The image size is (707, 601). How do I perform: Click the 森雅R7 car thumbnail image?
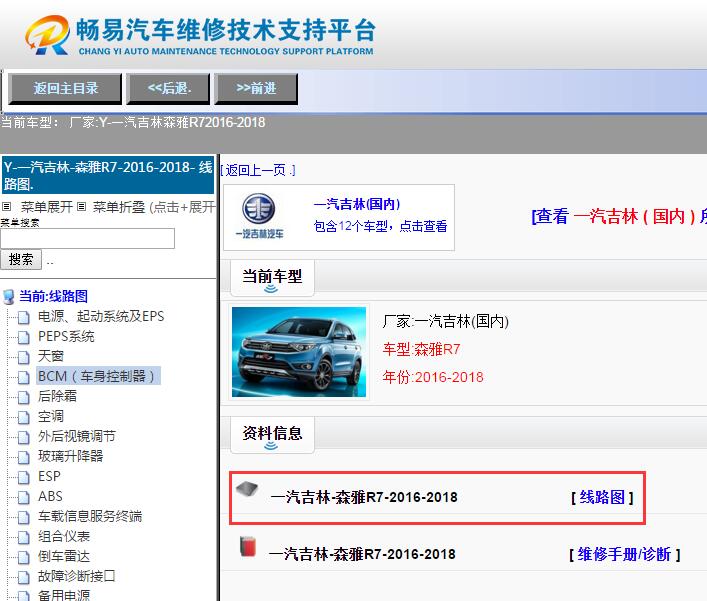[299, 352]
